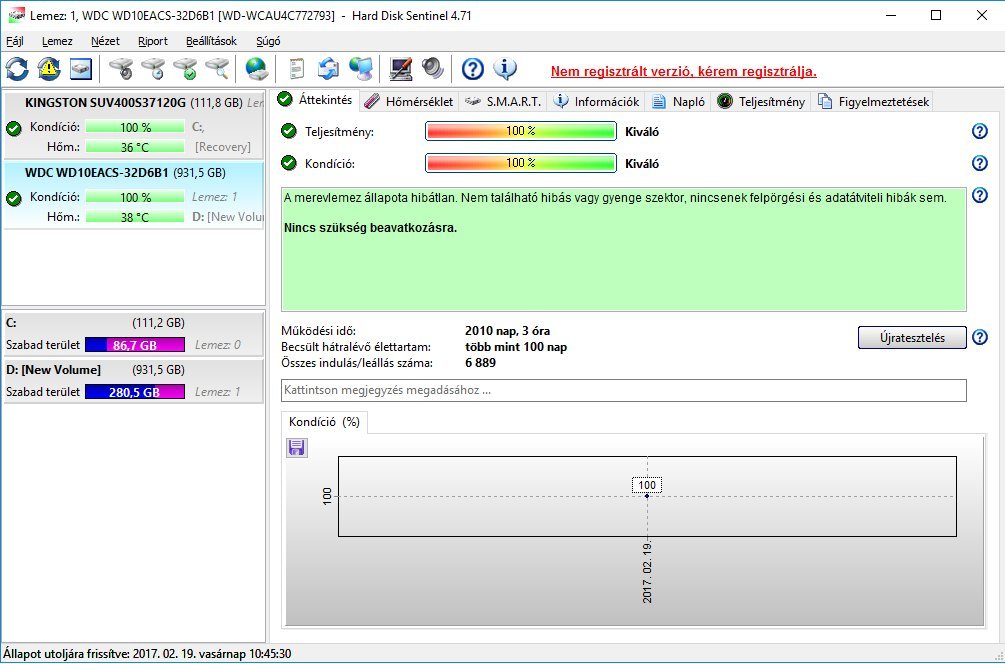This screenshot has width=1005, height=664.
Task: Click the notepad report toolbar icon
Action: click(296, 69)
